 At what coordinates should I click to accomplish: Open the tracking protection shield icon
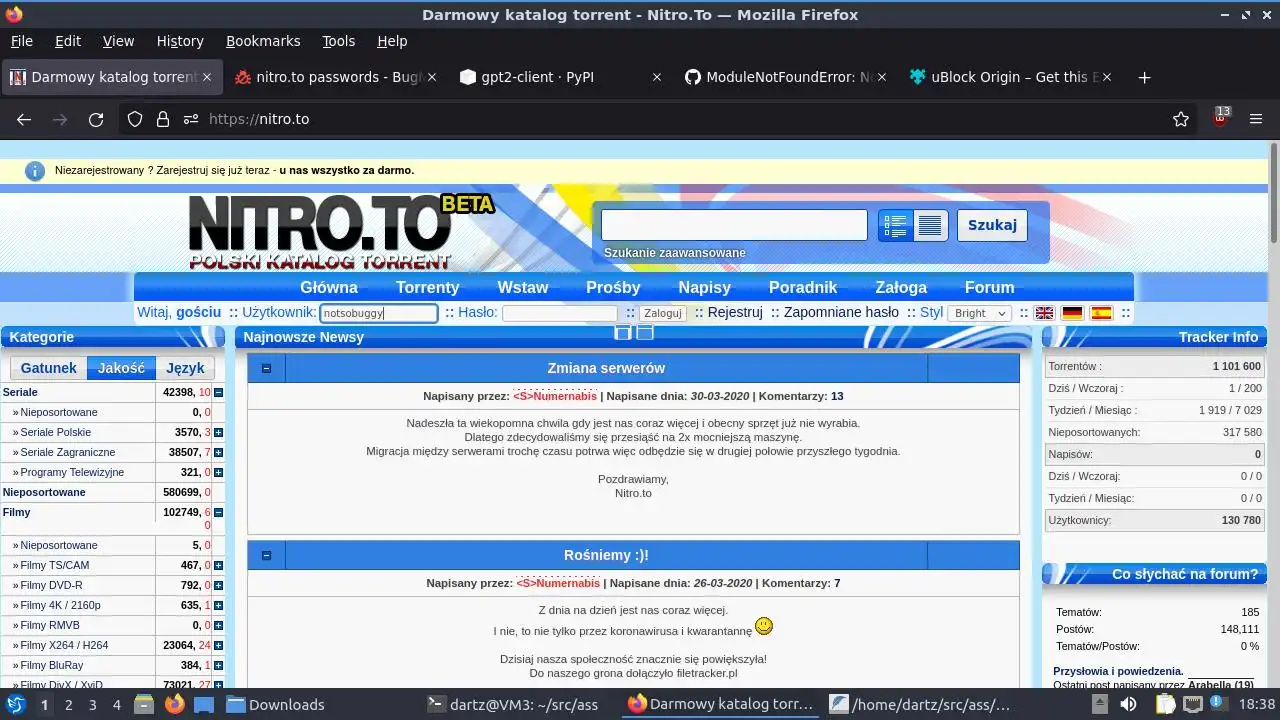135,119
